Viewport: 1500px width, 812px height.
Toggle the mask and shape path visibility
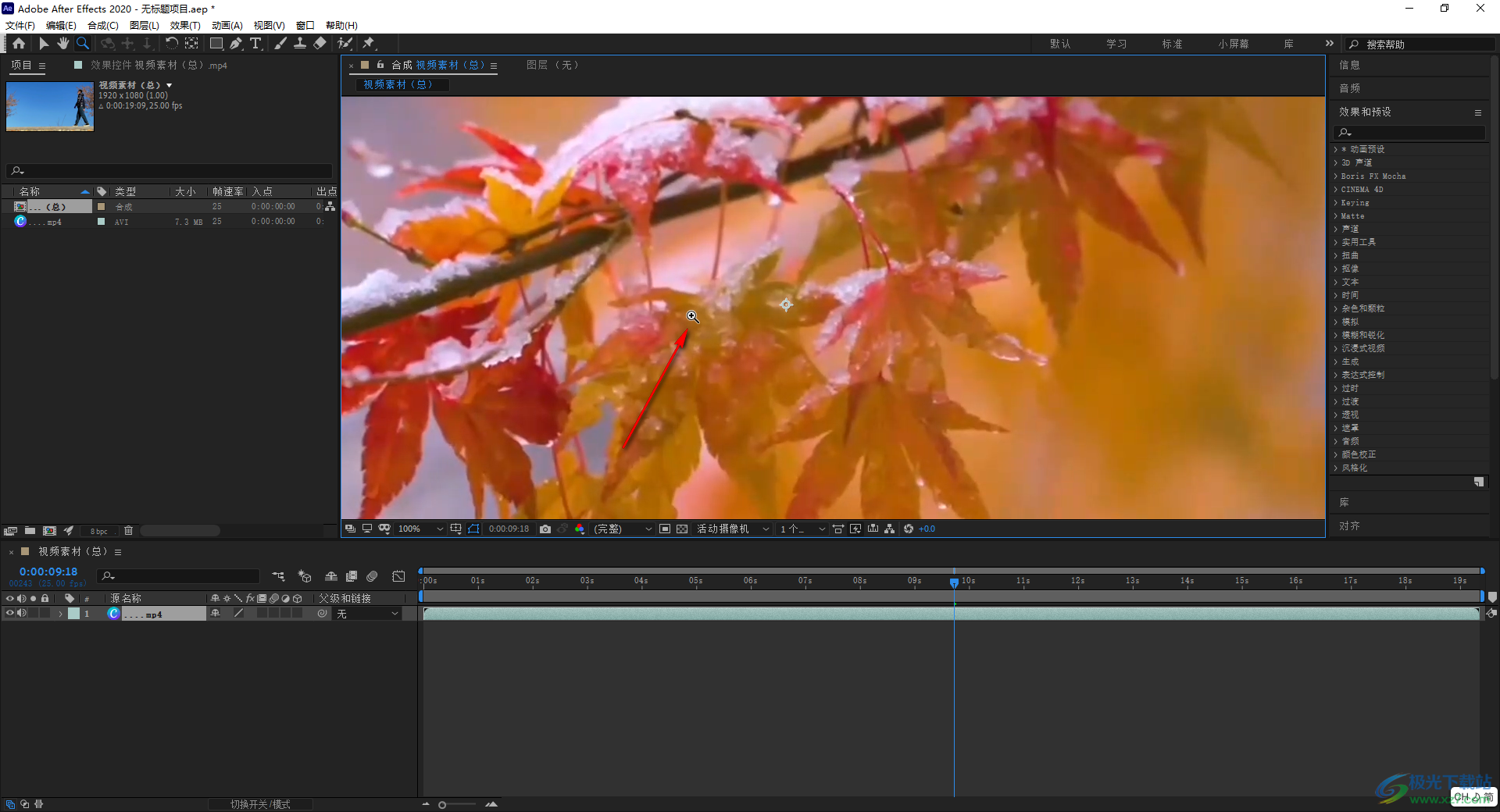click(x=474, y=529)
